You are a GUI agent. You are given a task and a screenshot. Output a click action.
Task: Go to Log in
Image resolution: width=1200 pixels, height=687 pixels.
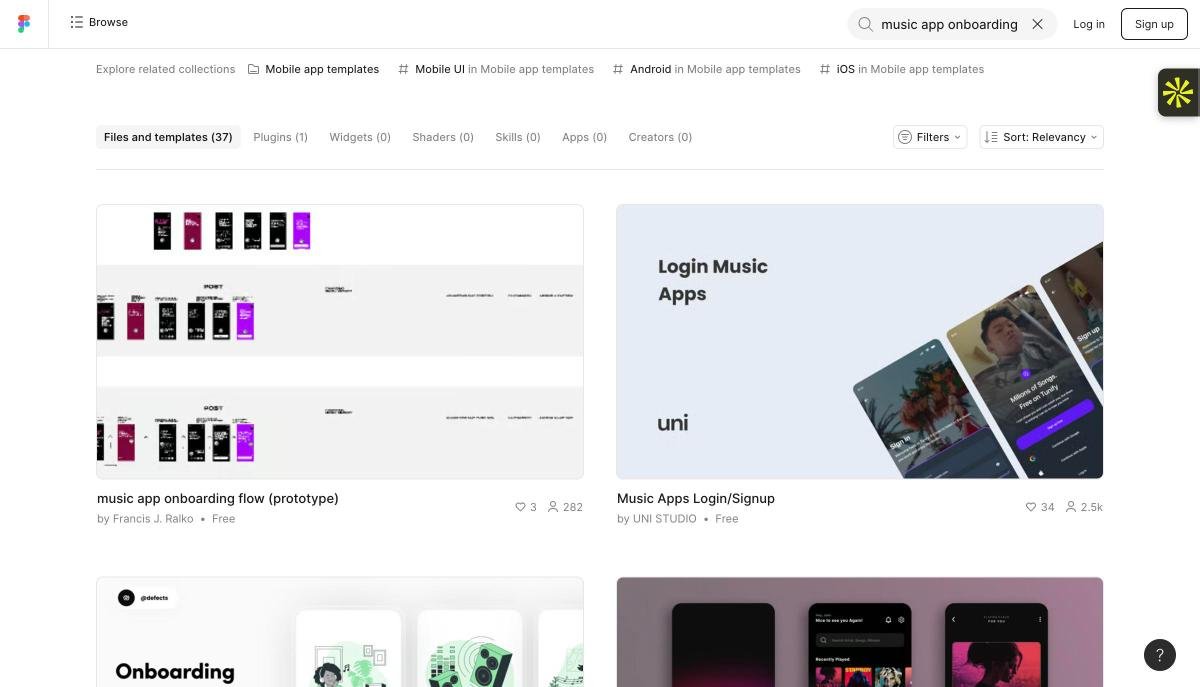click(1089, 24)
